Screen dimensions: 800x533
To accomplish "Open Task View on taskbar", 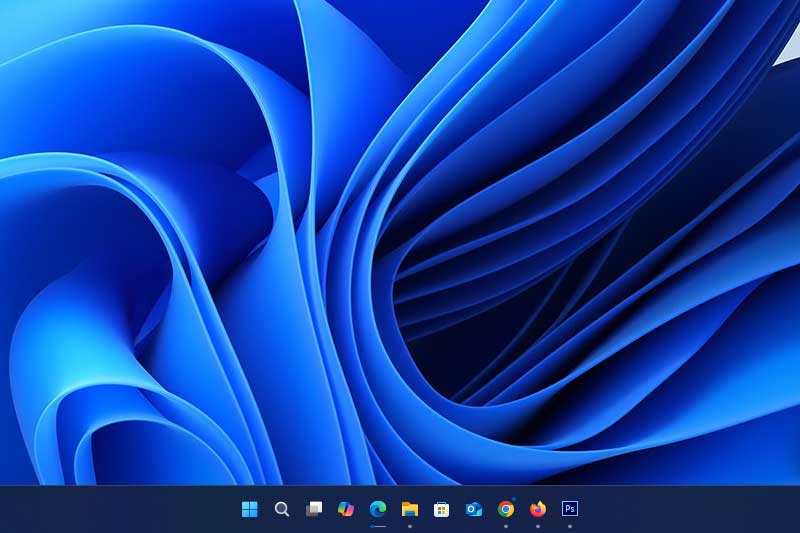I will (314, 509).
